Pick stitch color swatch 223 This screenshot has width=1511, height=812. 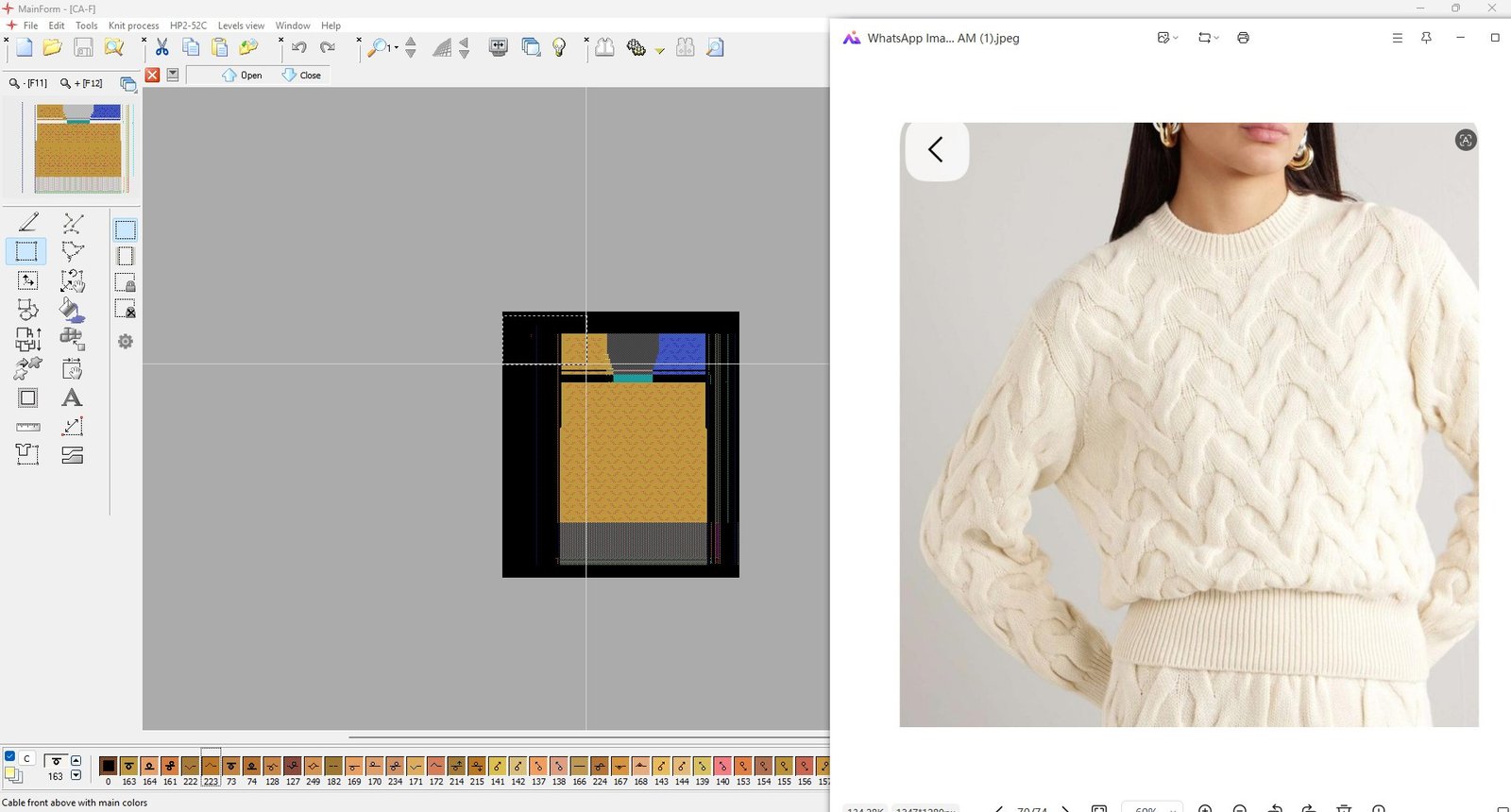tap(211, 766)
